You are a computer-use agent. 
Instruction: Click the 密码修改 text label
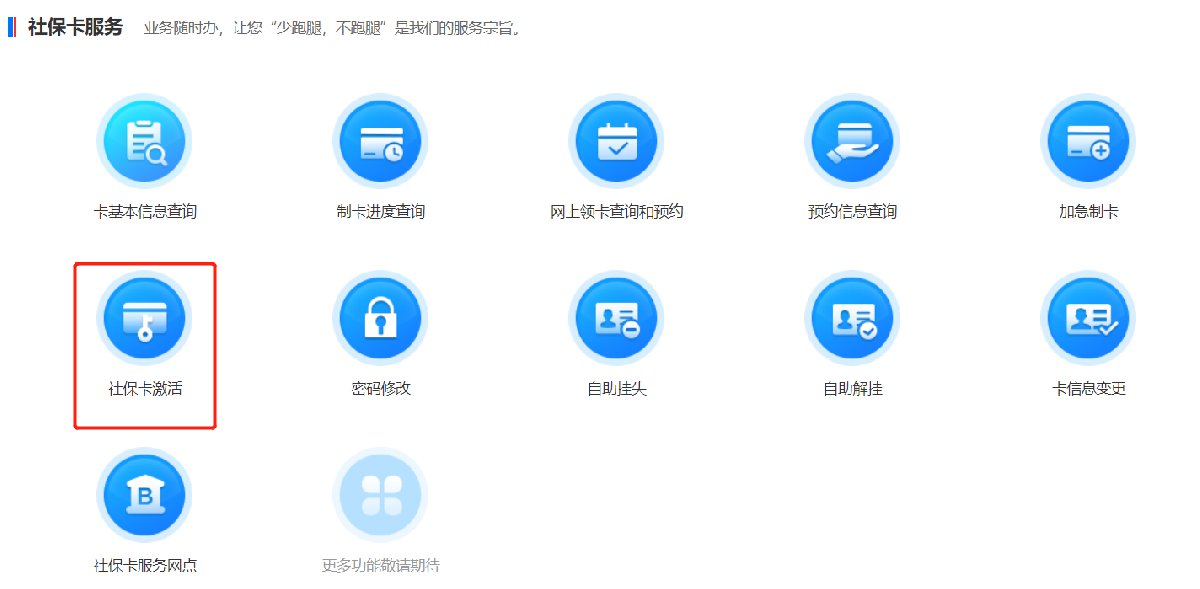tap(381, 389)
